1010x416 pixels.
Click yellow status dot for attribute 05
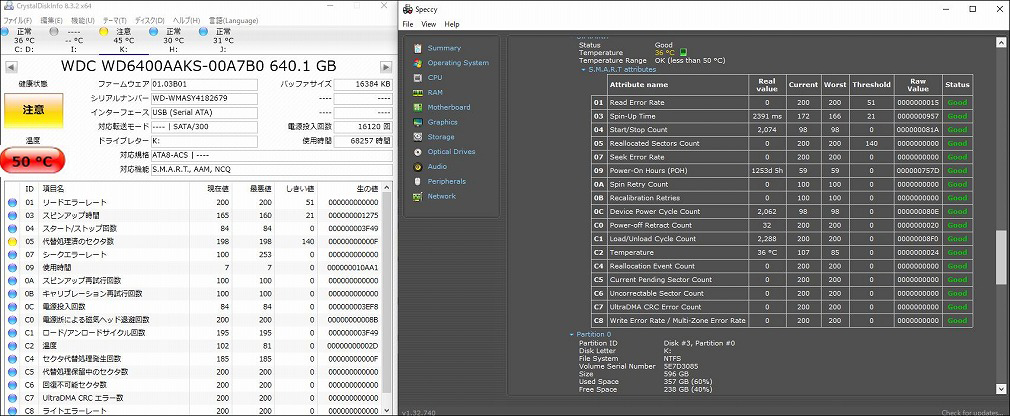pyautogui.click(x=12, y=241)
